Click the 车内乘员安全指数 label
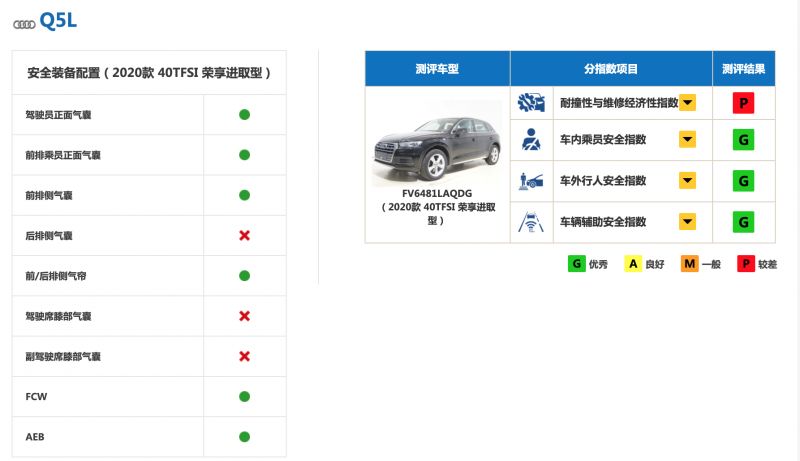The image size is (800, 461). (x=603, y=140)
